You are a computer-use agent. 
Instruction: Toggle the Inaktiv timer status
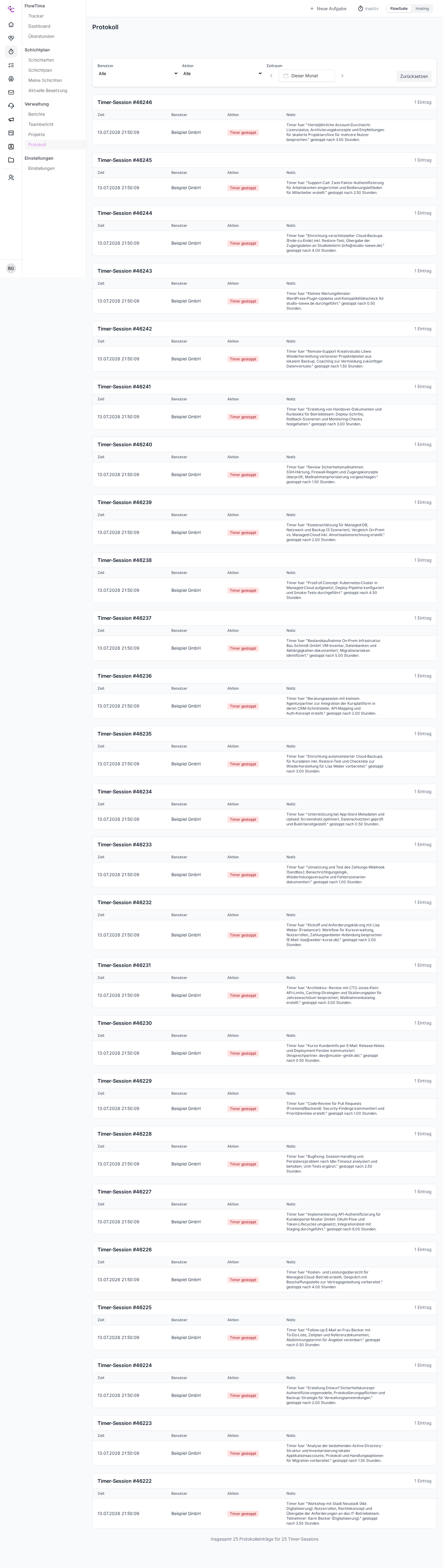[368, 9]
